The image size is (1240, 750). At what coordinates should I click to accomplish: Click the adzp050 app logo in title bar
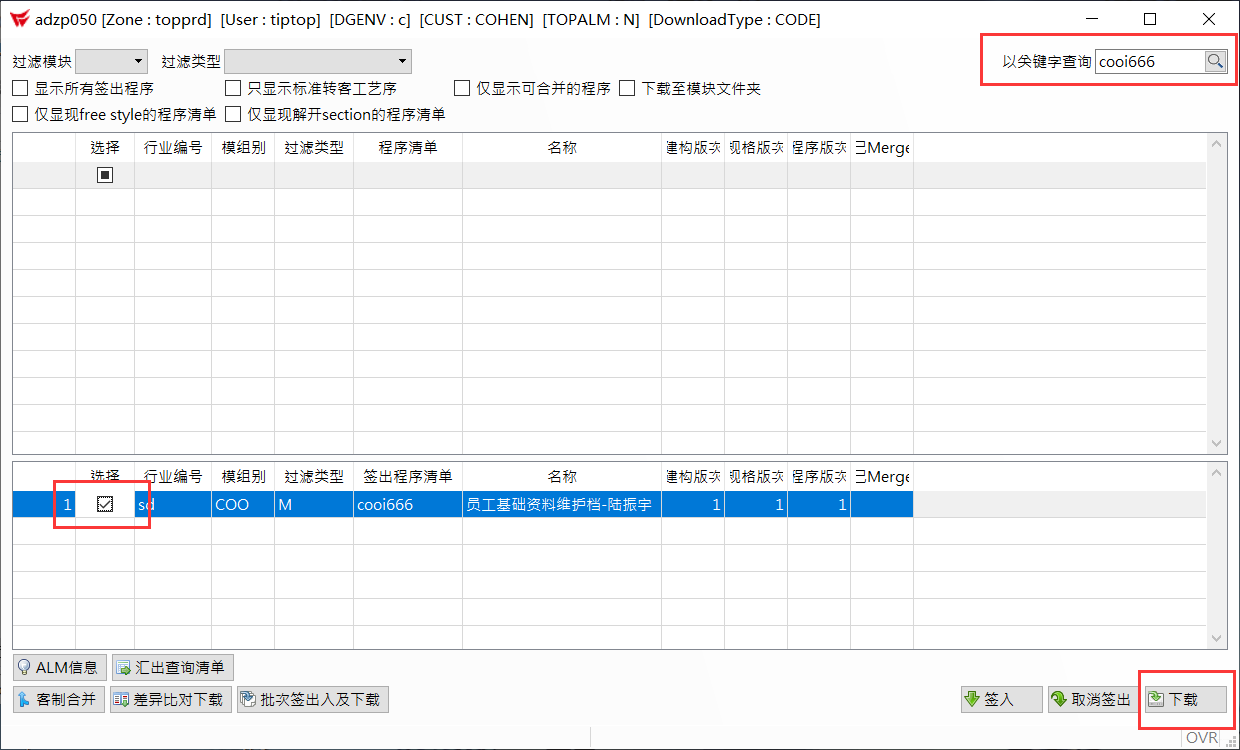point(19,19)
